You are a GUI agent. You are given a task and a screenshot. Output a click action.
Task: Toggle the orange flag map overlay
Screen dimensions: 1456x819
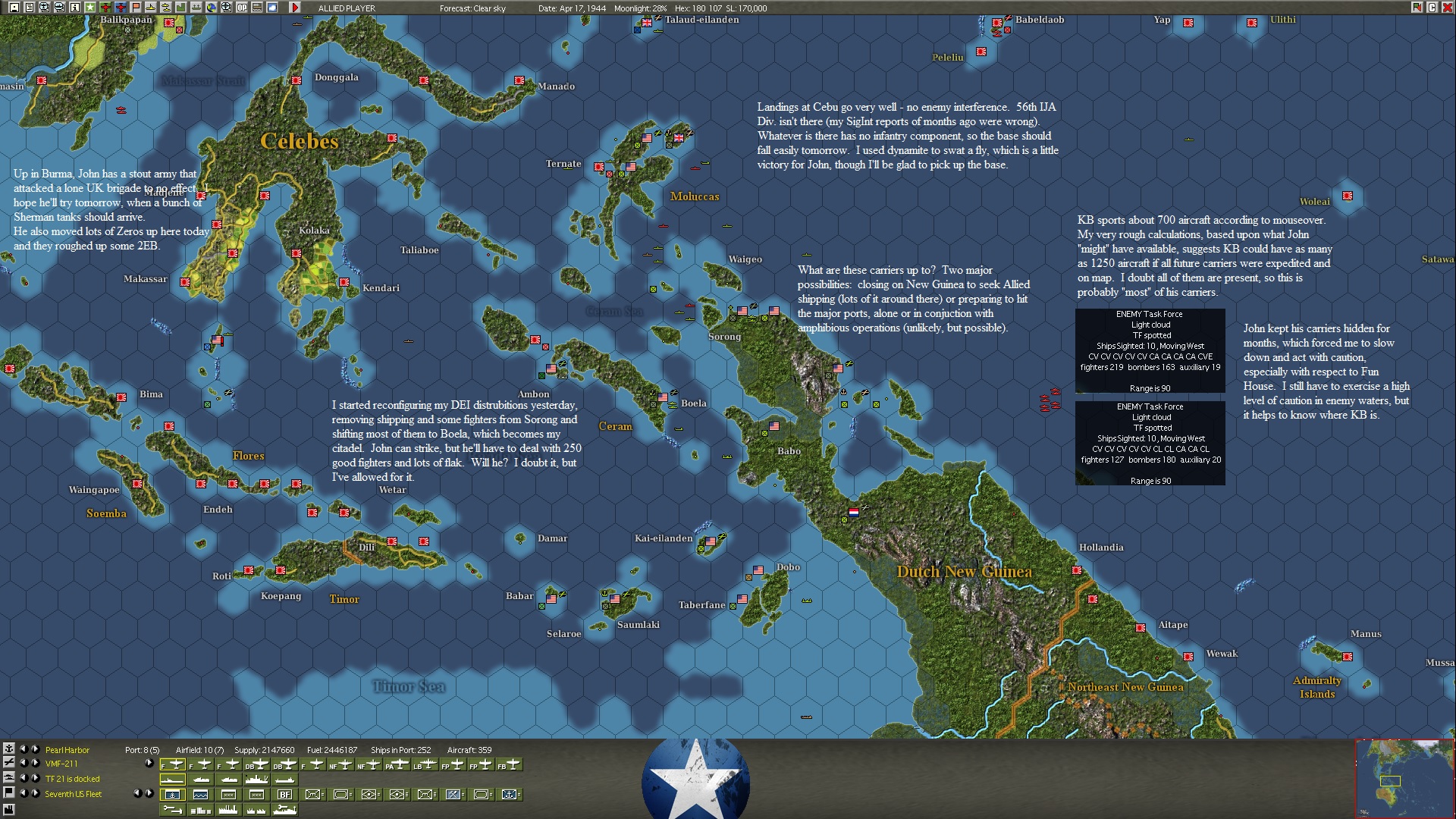click(x=136, y=8)
